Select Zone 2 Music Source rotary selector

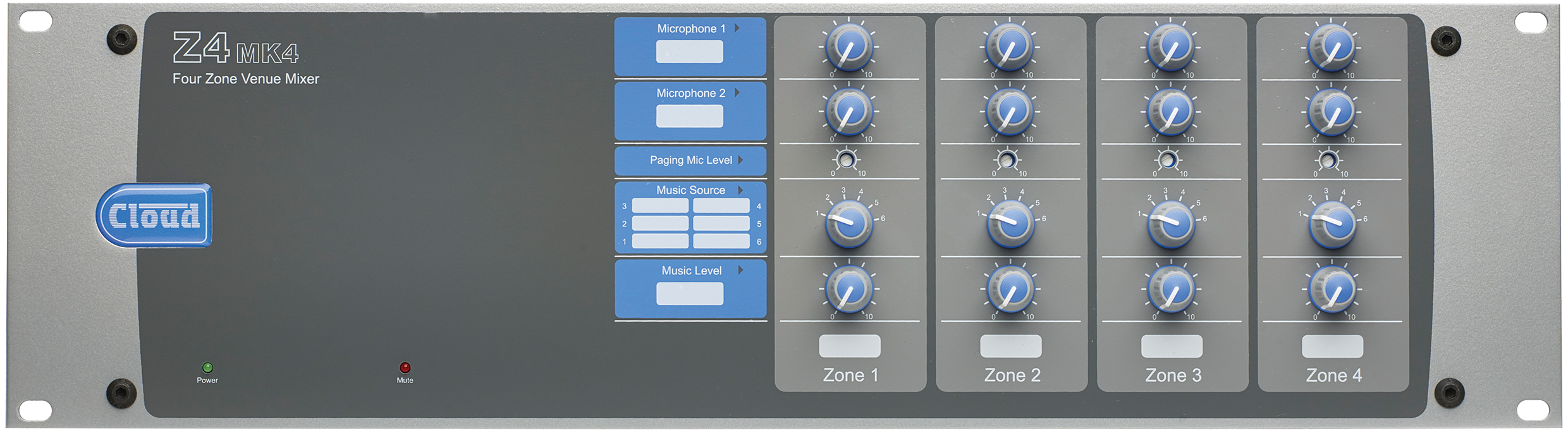click(x=1010, y=224)
